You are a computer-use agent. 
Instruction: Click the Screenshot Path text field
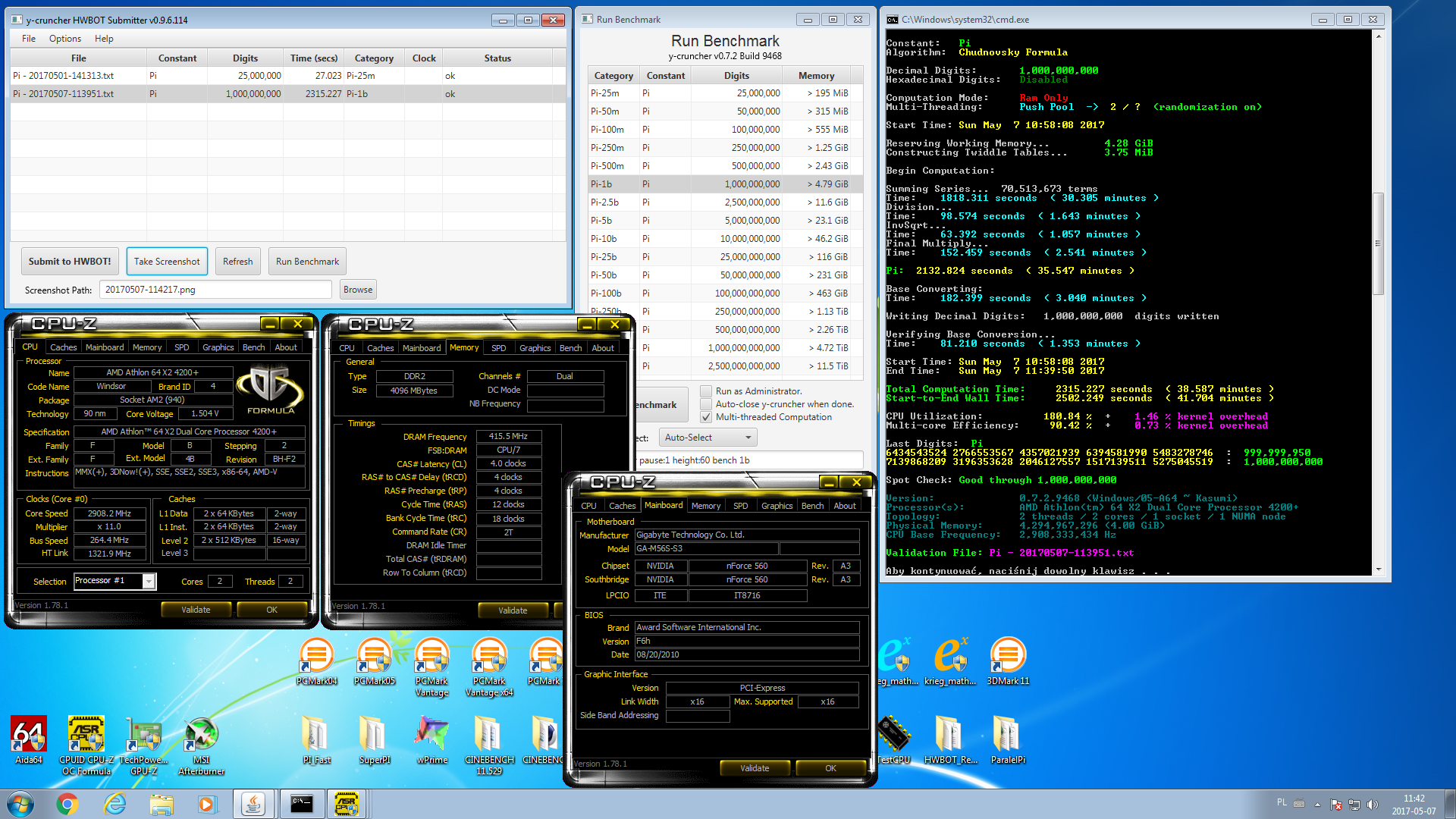(x=217, y=290)
